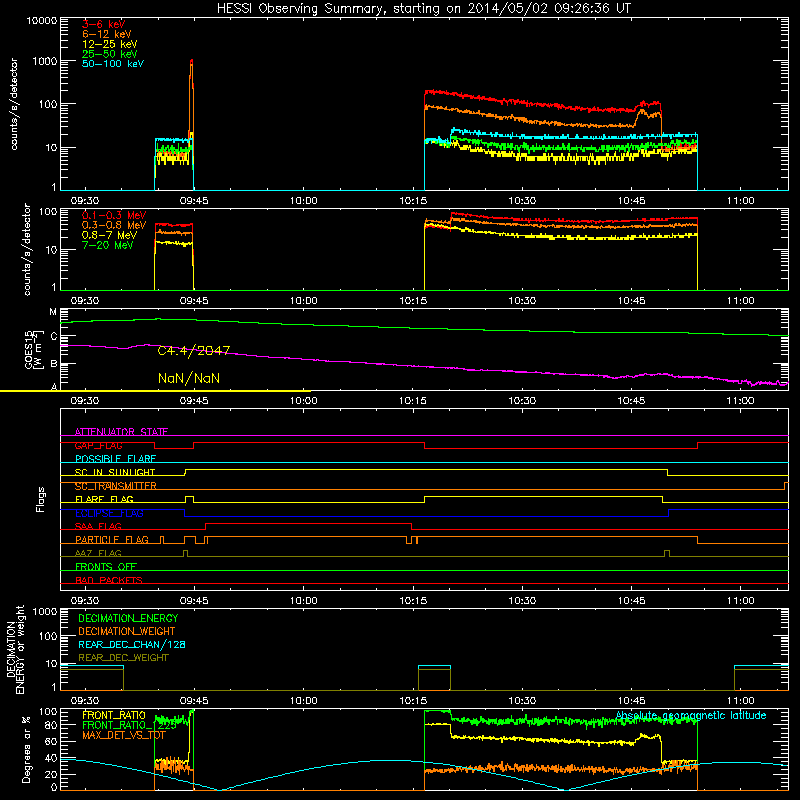Click the yellow 0.8-7 MeV legend label
Image resolution: width=800 pixels, height=800 pixels.
pos(109,235)
